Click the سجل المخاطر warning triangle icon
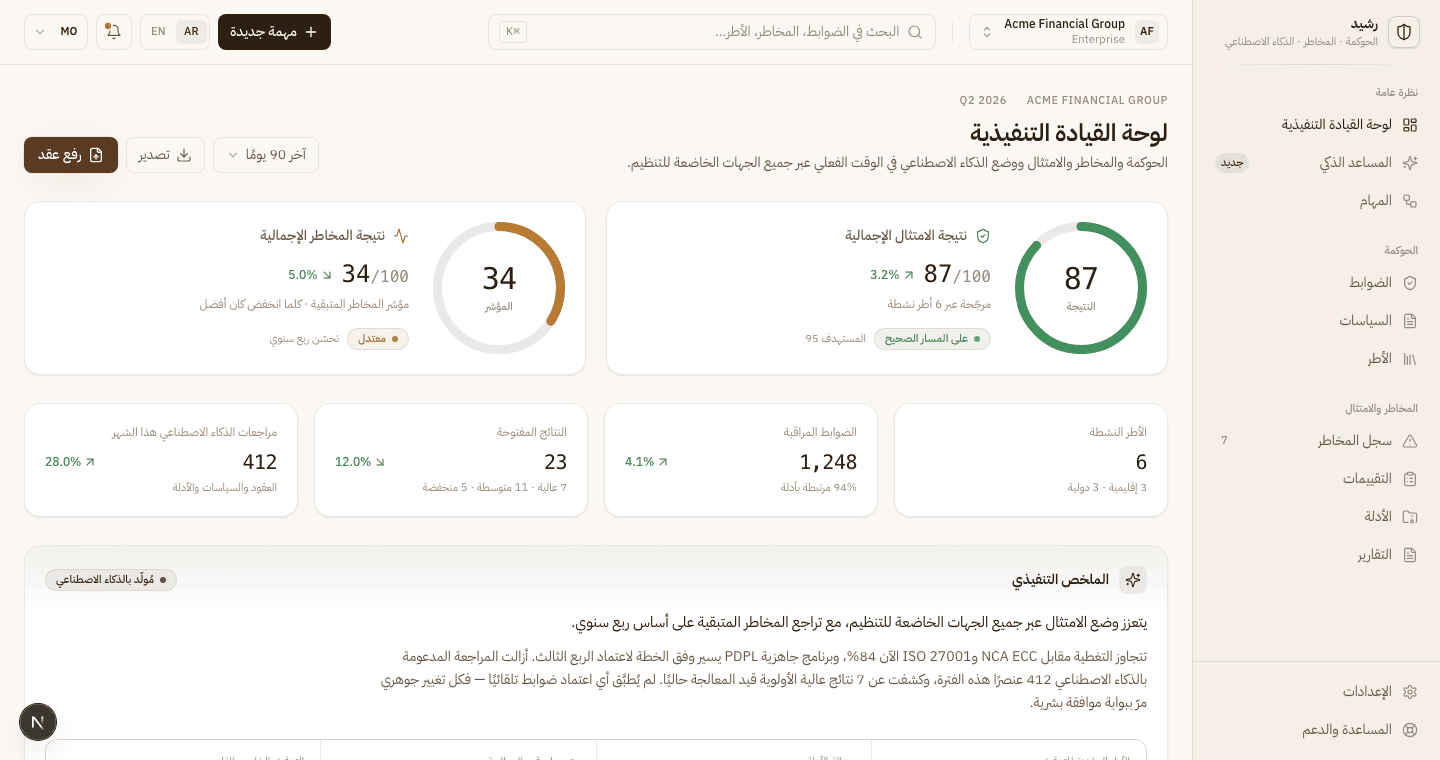The image size is (1440, 760). point(1410,441)
